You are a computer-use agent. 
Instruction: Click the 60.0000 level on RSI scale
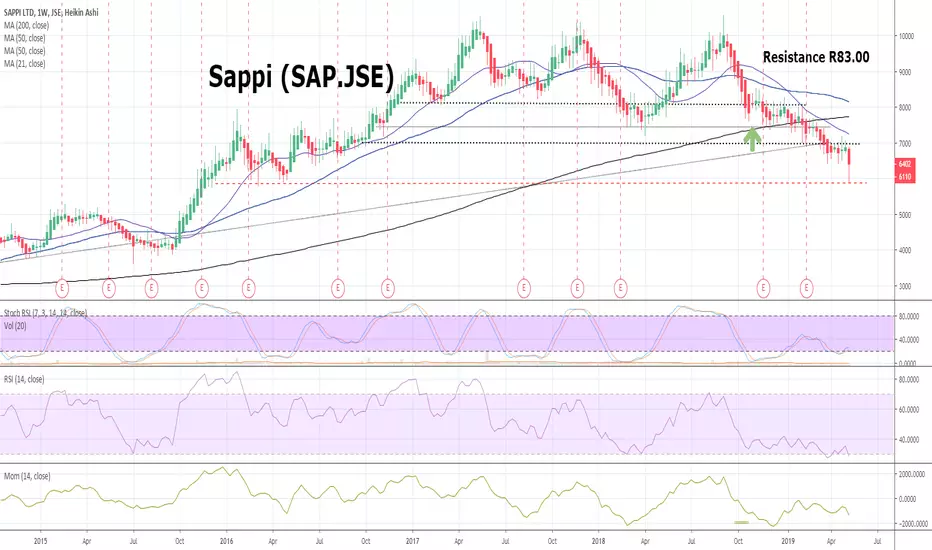point(909,410)
